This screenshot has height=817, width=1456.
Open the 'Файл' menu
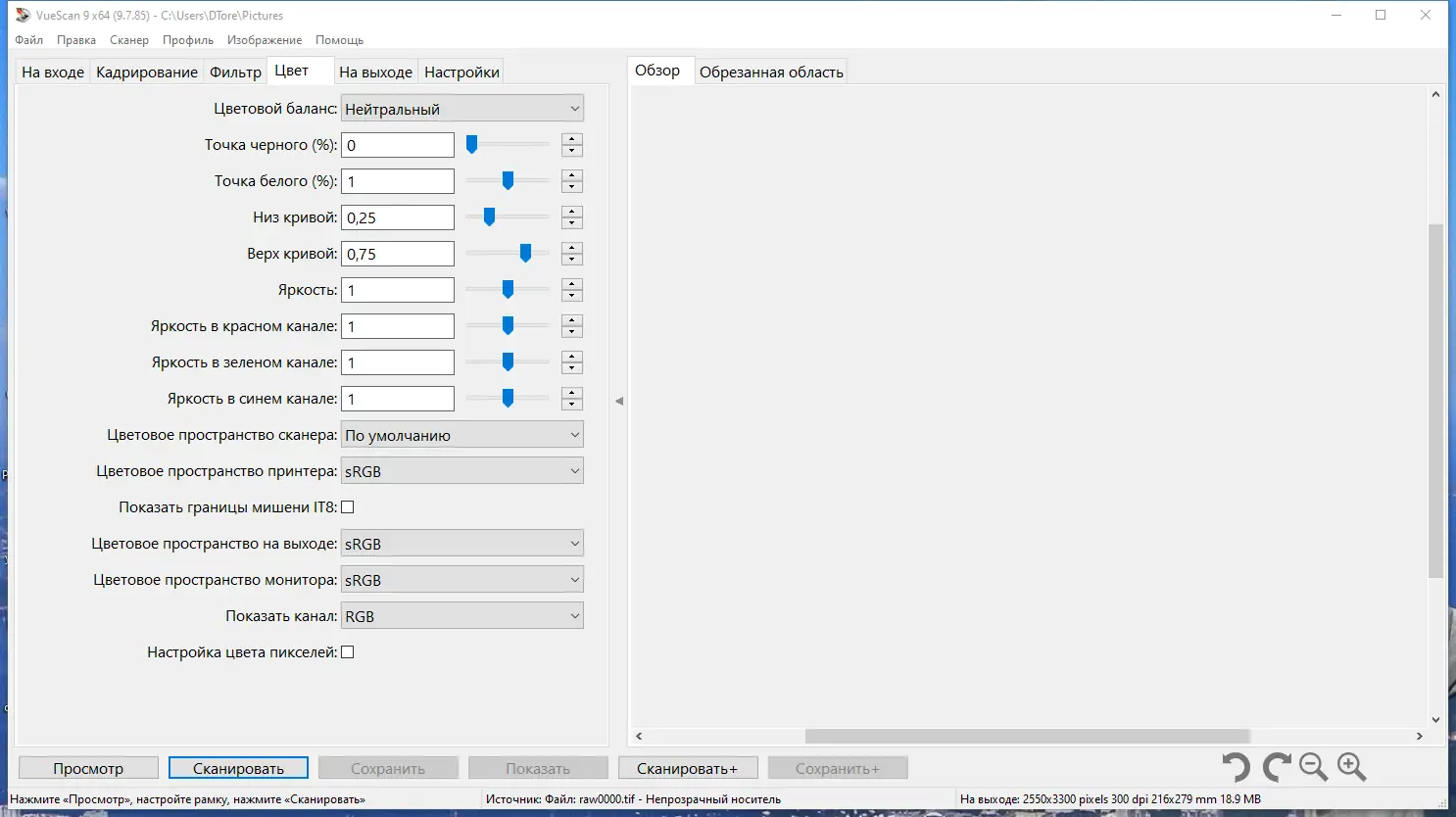point(29,40)
